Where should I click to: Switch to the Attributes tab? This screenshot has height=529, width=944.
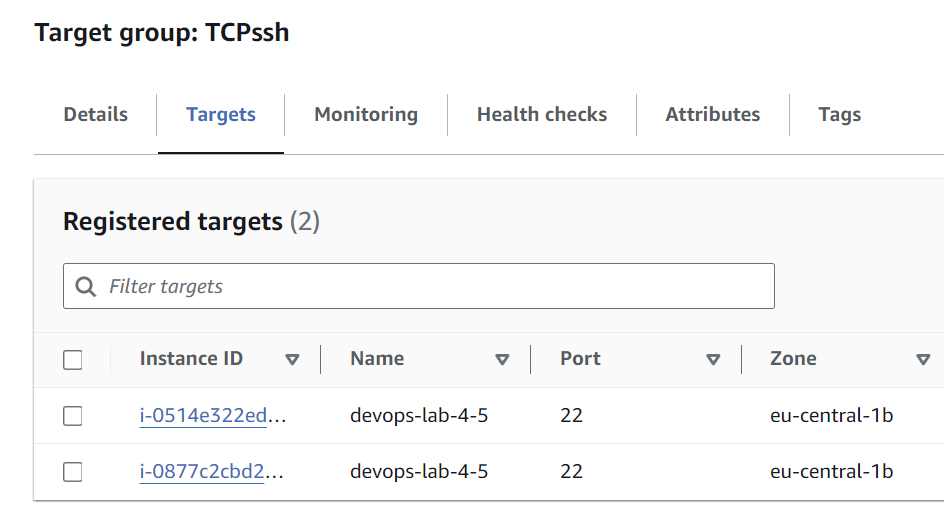713,115
